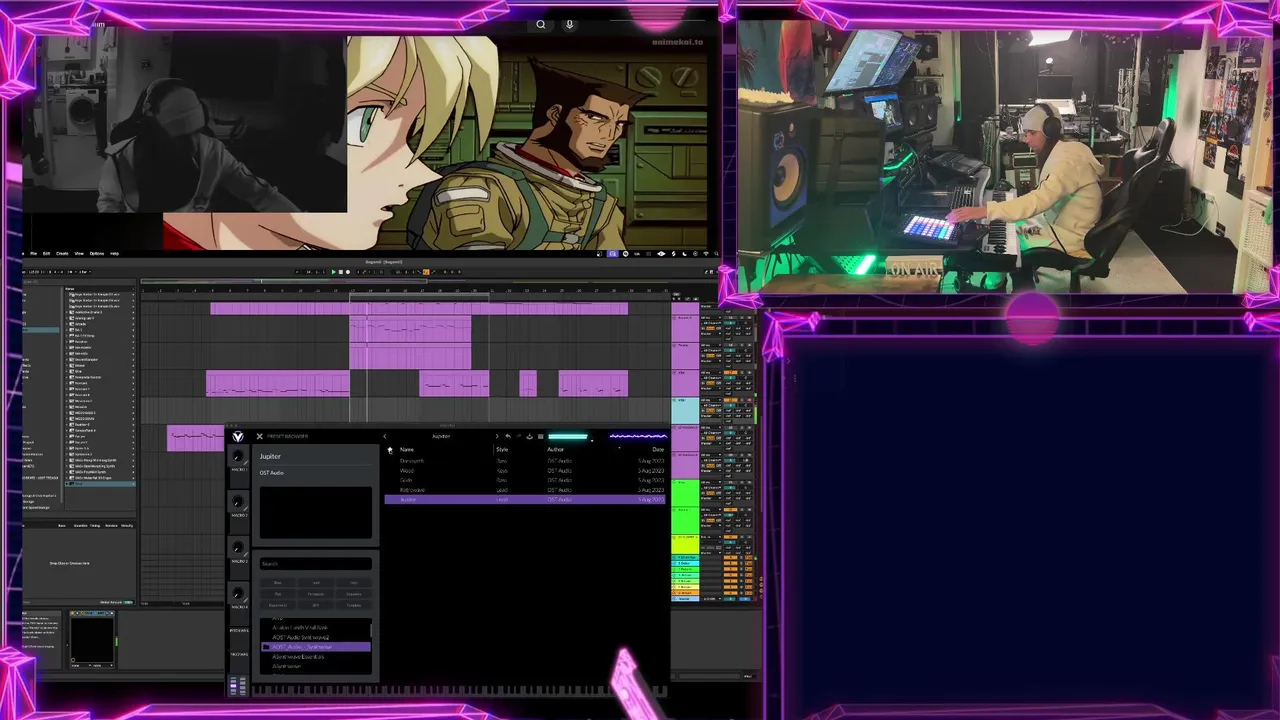The width and height of the screenshot is (1280, 720).
Task: Click the search magnifier above the anime video
Action: [541, 24]
